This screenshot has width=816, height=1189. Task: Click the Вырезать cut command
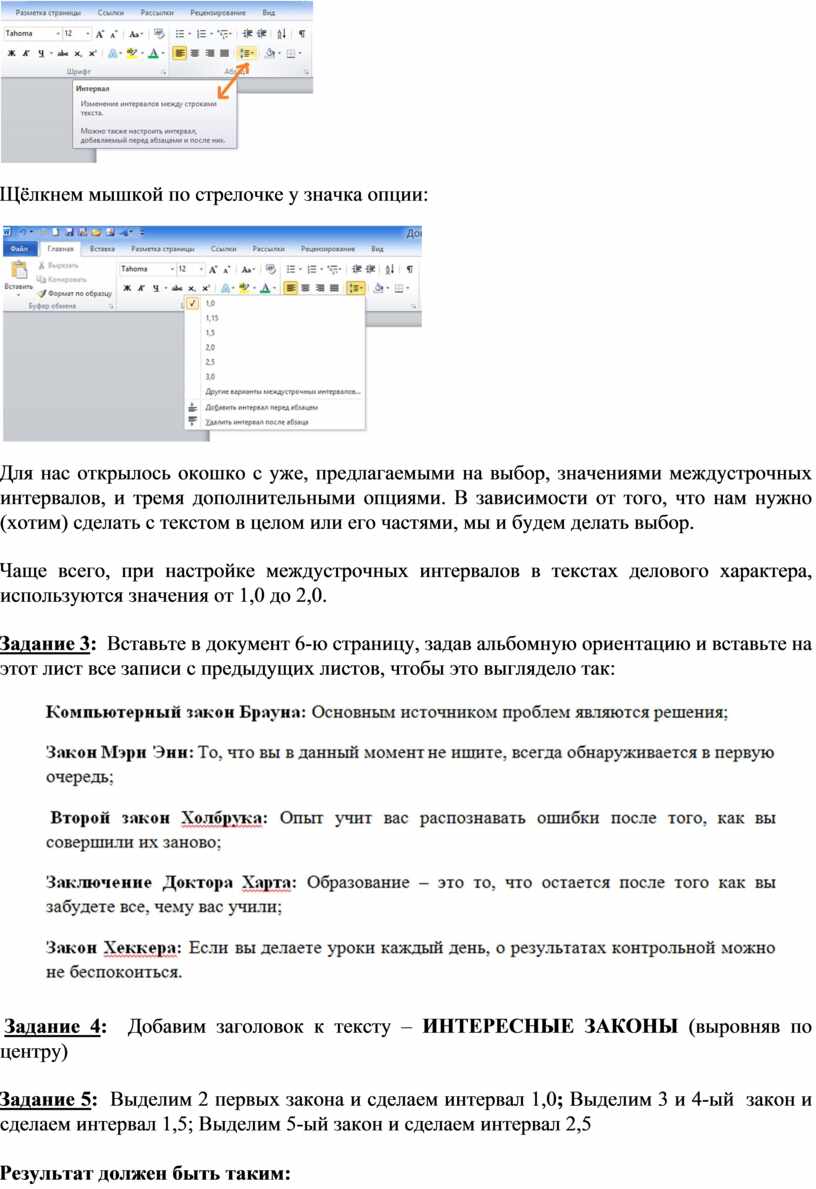[58, 266]
